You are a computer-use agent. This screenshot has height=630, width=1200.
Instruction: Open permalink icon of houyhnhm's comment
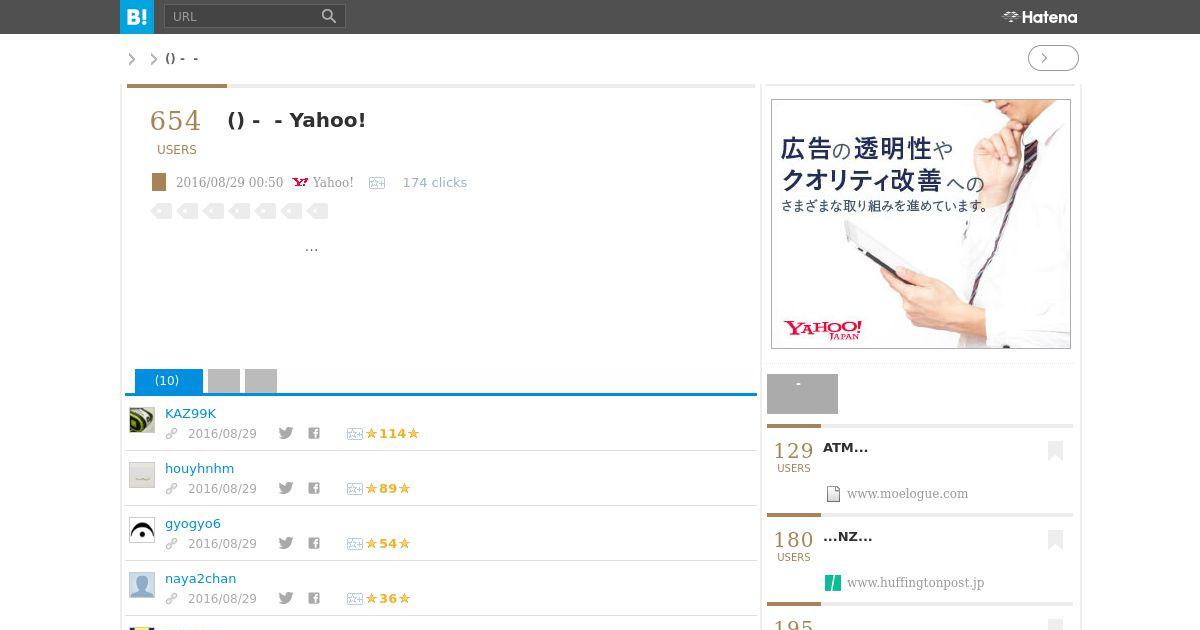point(171,489)
